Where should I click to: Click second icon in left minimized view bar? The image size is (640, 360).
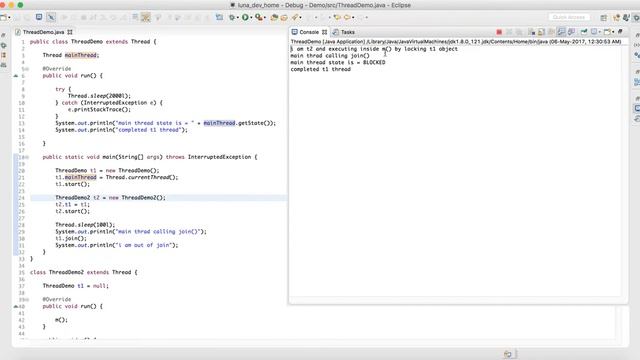(4, 45)
